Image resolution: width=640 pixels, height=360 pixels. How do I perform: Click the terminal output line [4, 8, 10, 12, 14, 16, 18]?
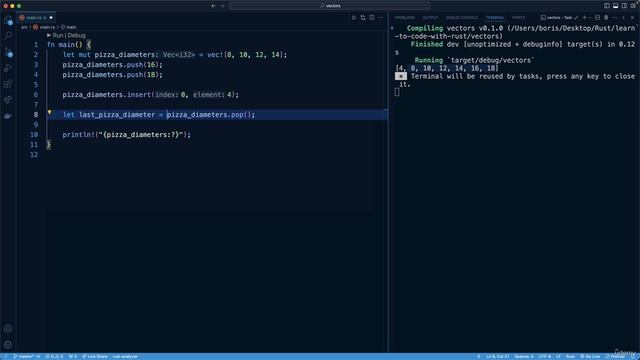click(447, 68)
